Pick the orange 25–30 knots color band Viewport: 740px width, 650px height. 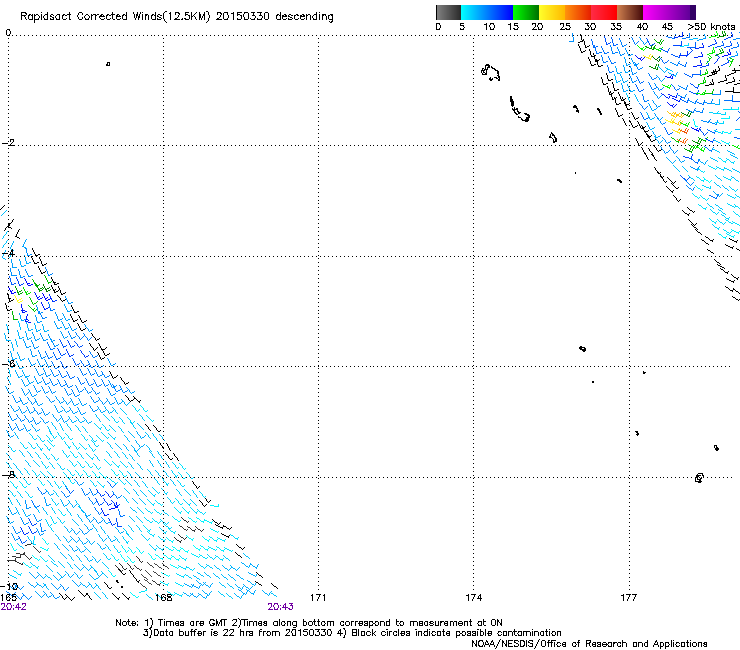pos(578,12)
